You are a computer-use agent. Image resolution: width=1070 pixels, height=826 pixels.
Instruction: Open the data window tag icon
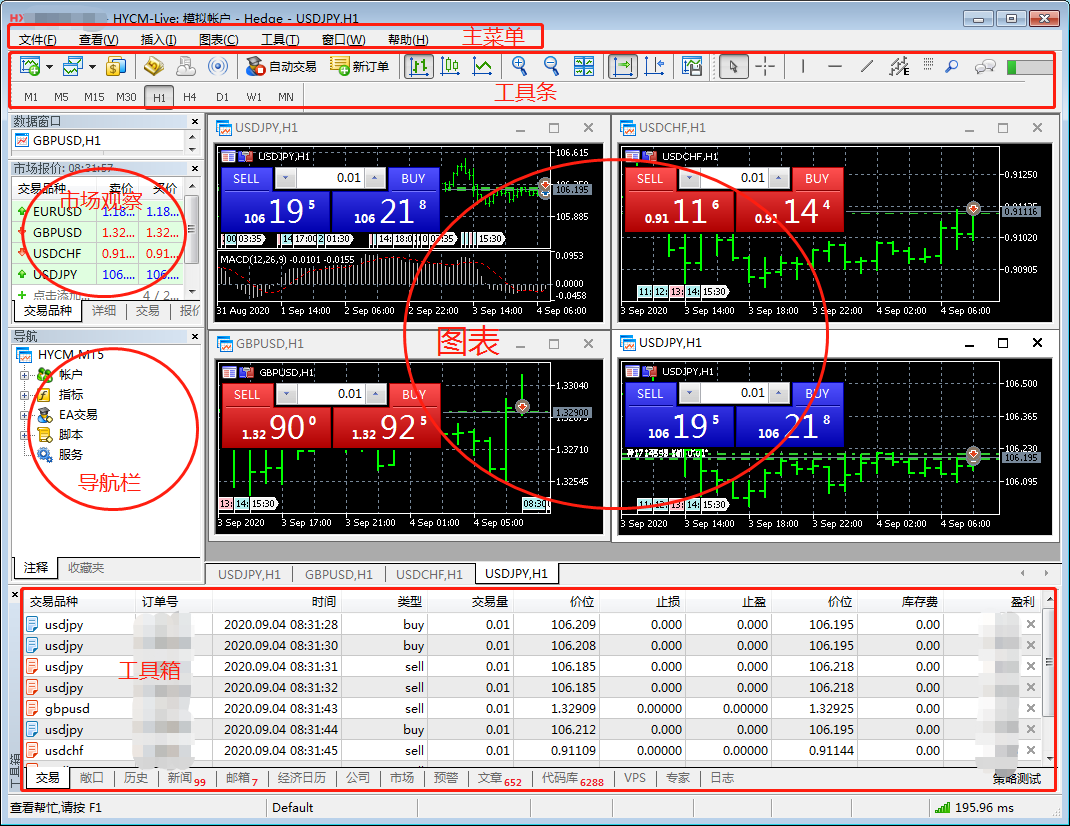click(x=154, y=66)
